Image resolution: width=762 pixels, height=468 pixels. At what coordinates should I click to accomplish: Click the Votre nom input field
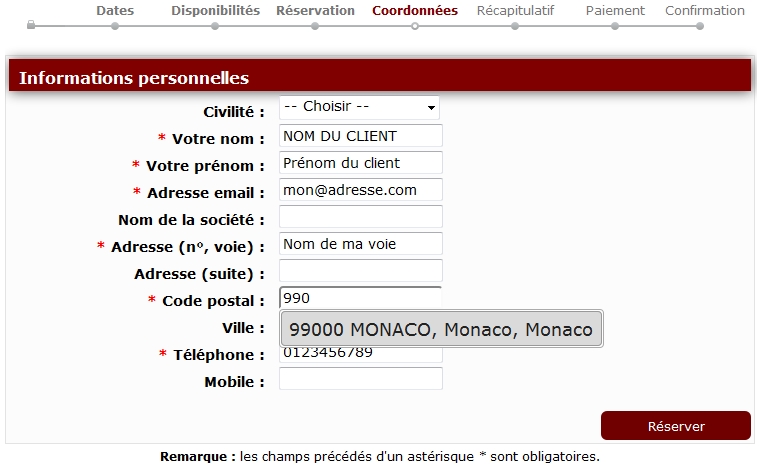(360, 136)
